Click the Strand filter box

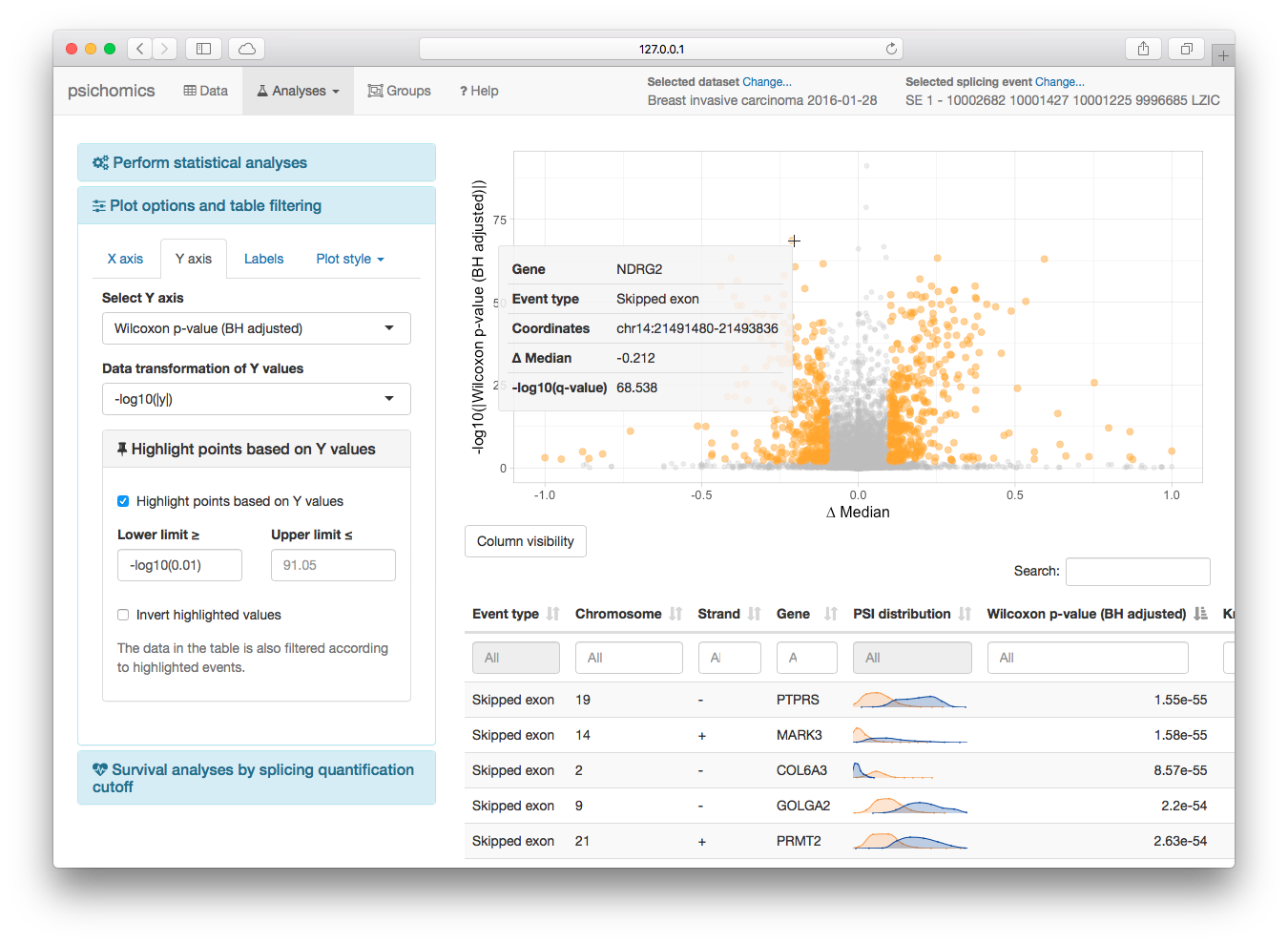click(x=730, y=658)
